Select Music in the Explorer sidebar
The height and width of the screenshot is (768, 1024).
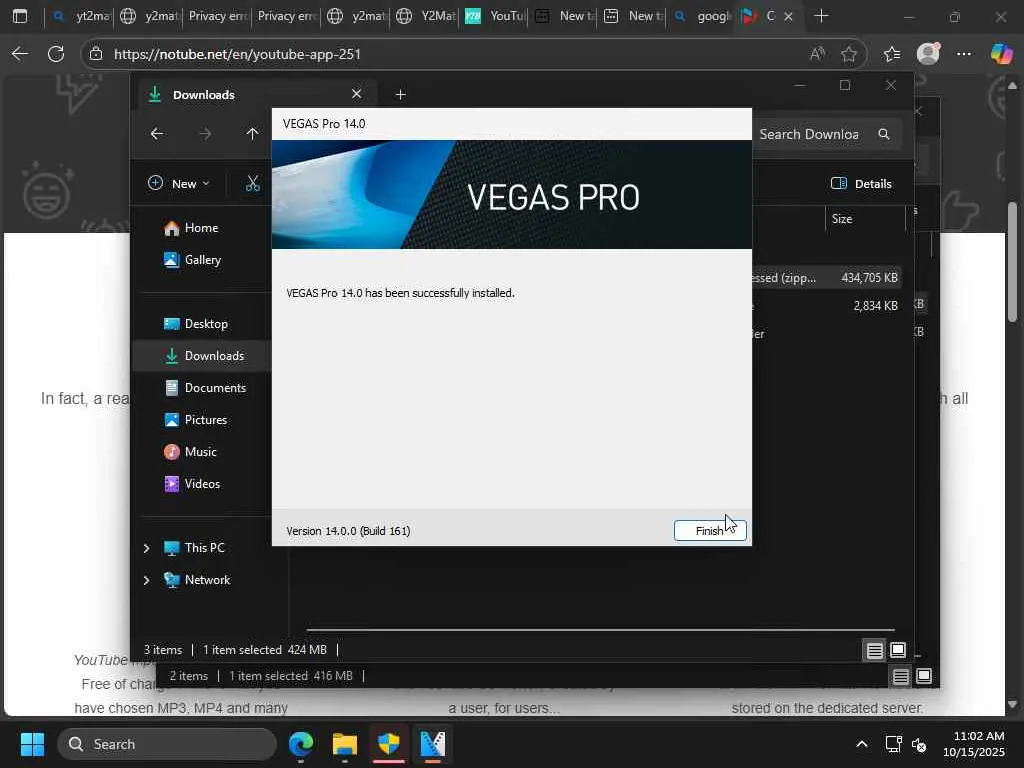coord(191,452)
